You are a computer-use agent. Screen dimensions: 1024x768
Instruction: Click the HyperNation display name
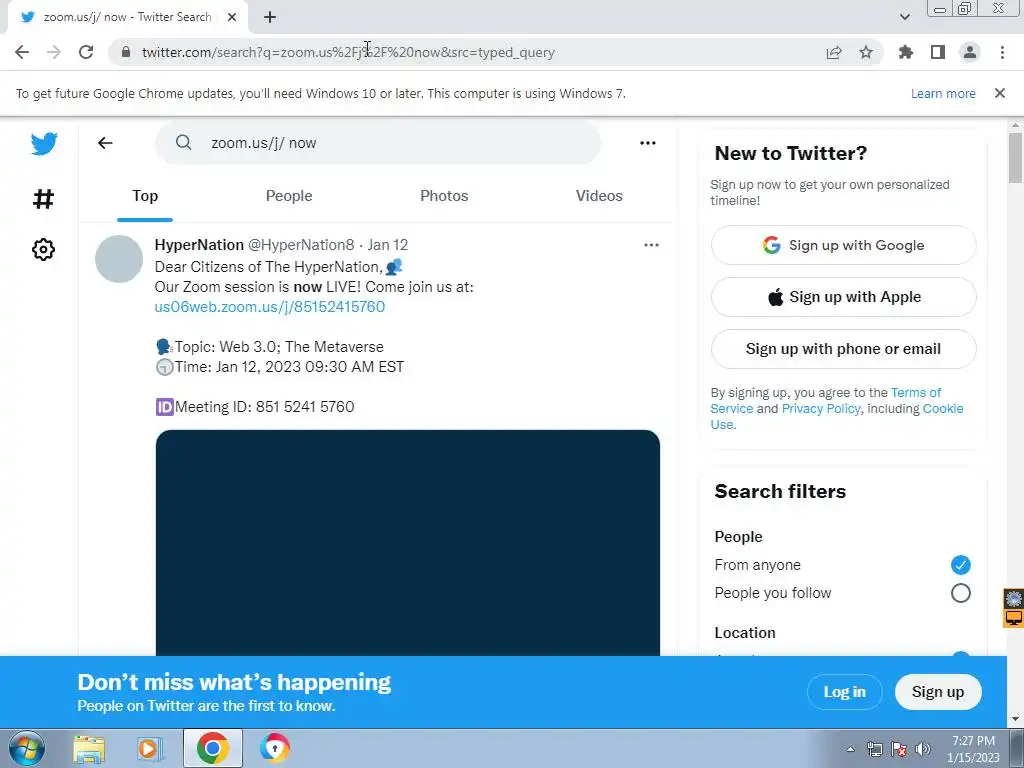point(199,245)
